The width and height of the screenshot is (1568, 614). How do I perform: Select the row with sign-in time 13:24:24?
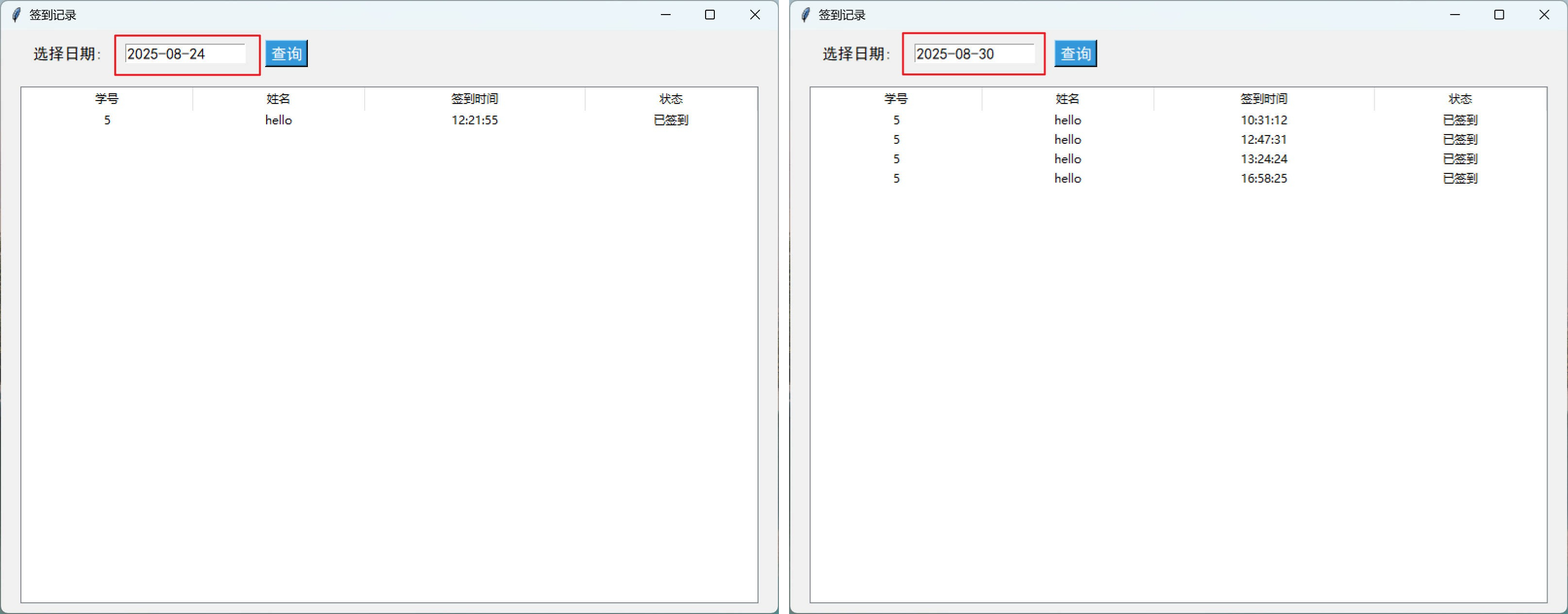coord(1179,159)
